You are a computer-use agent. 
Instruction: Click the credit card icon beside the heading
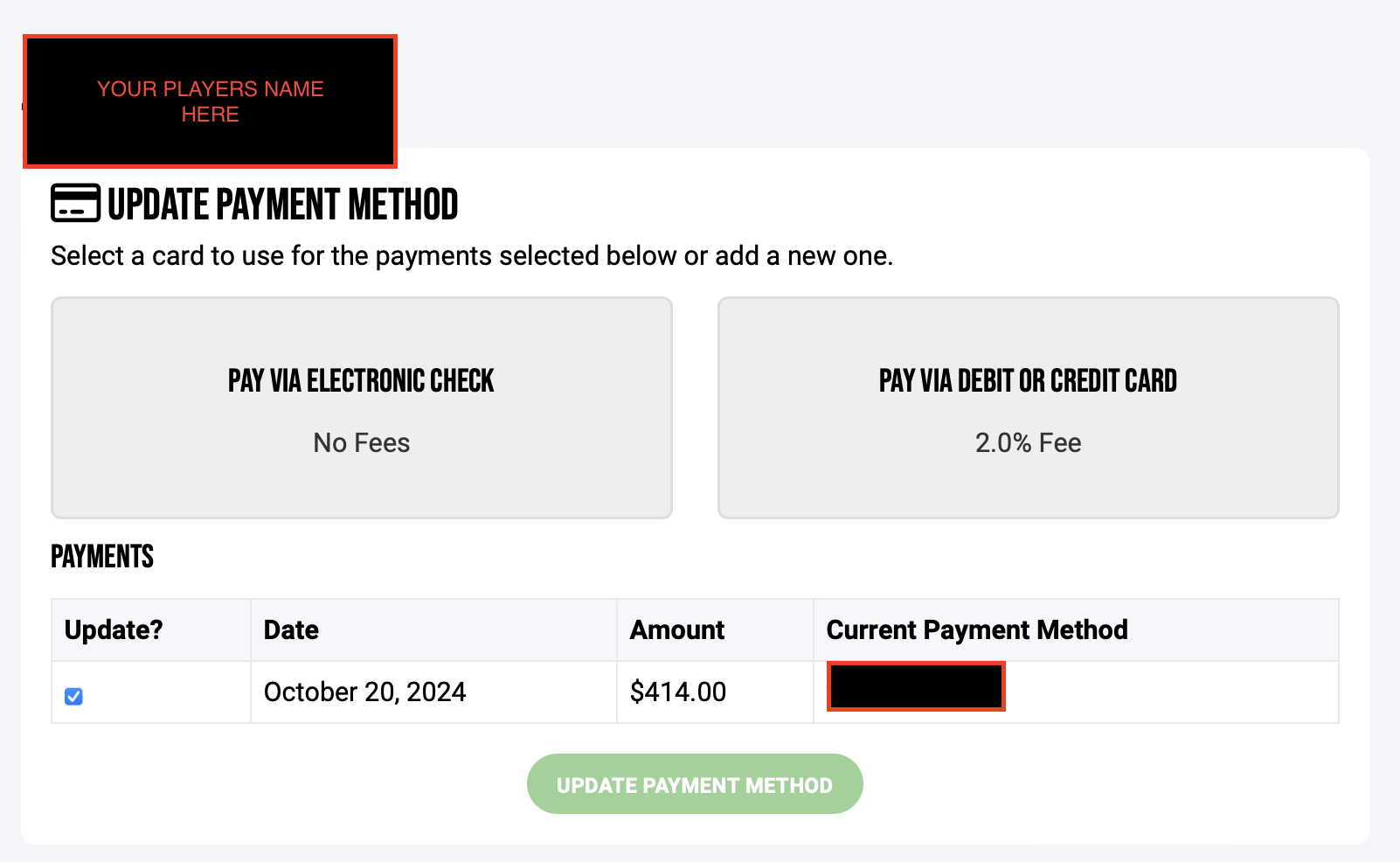coord(76,203)
